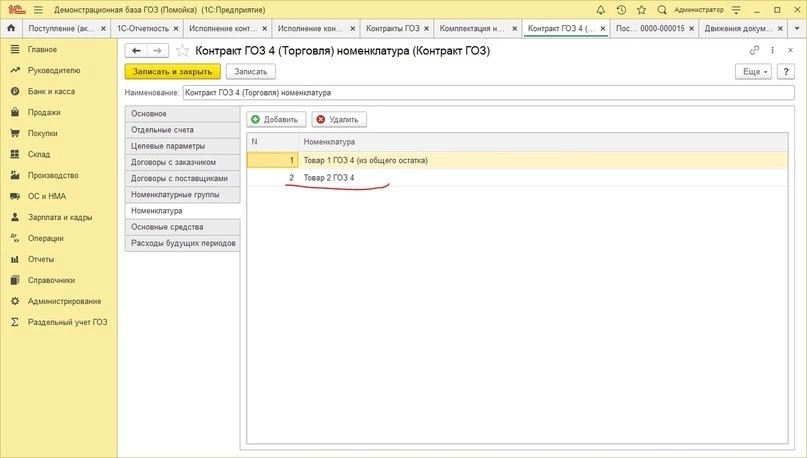Switch to Расходы будущих периодов tab

(182, 243)
